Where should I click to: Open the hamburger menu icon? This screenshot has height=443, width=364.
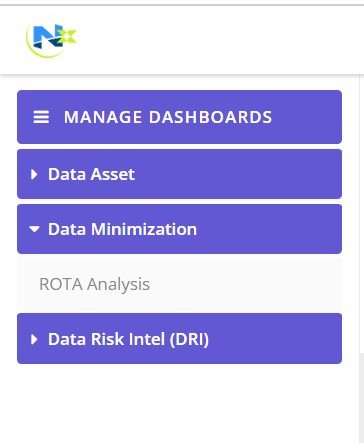coord(41,117)
